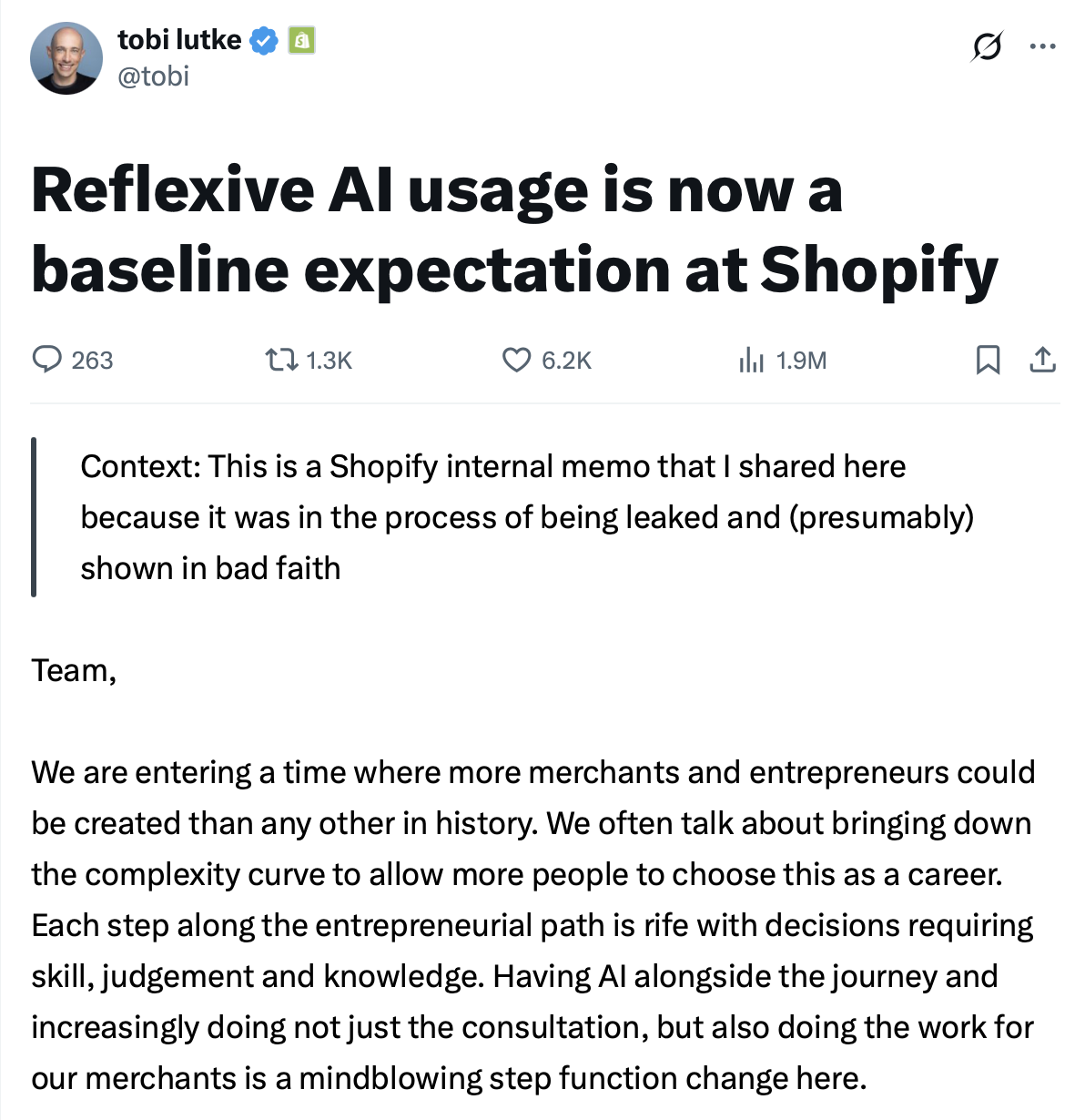Click the "Context:" quoted note block

(x=527, y=517)
